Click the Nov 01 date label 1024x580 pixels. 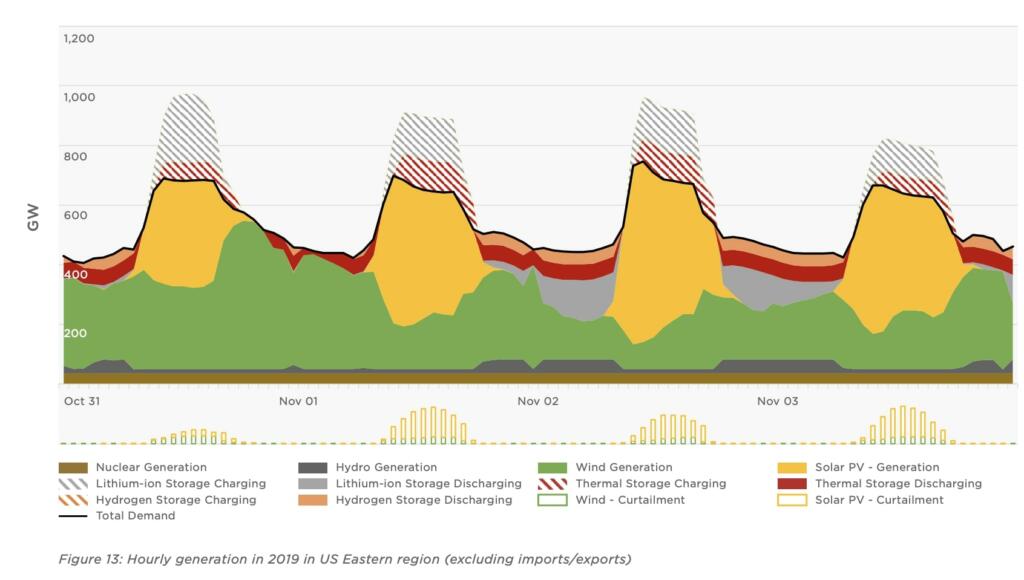click(298, 401)
